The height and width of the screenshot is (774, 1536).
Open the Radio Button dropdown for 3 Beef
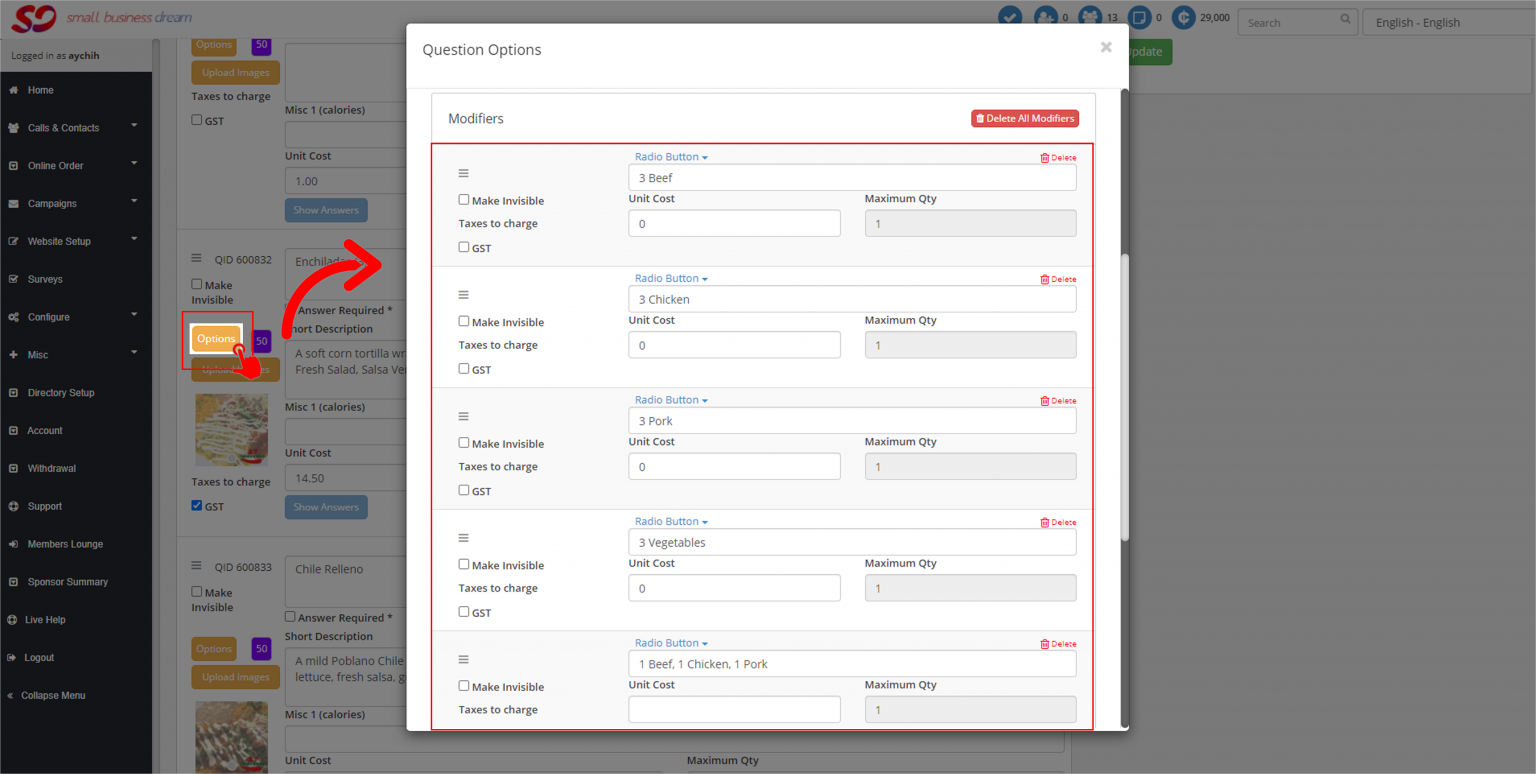[671, 156]
